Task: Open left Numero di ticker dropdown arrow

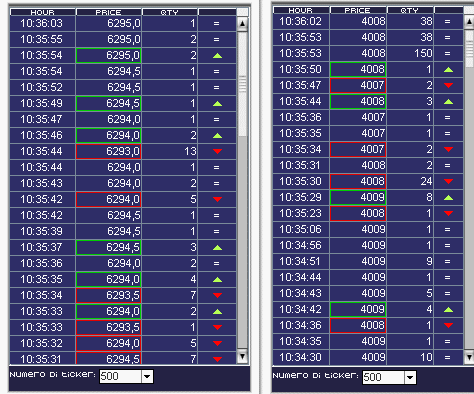Action: pos(147,377)
